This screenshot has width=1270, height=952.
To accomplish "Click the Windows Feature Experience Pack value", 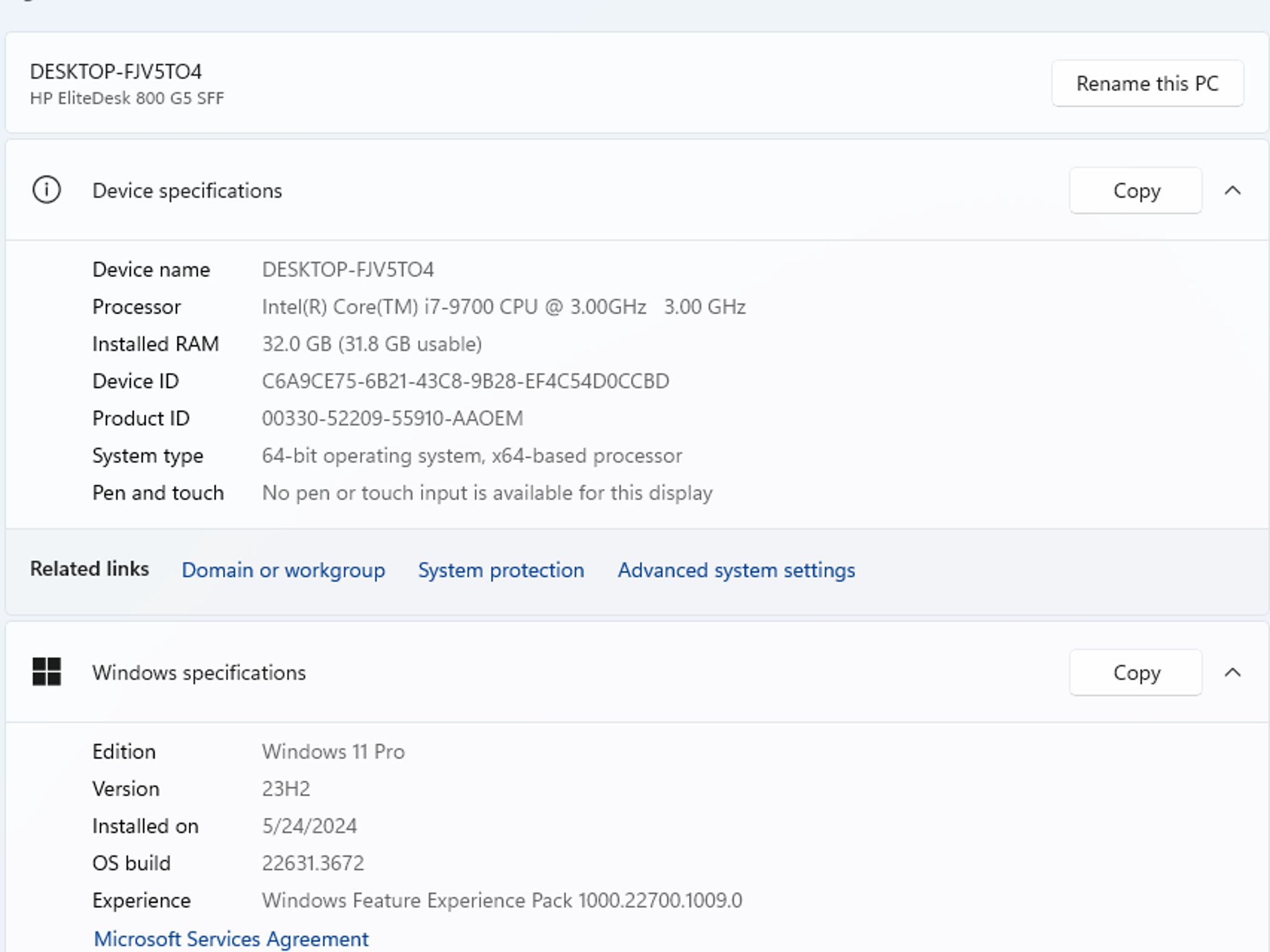I will click(x=502, y=901).
